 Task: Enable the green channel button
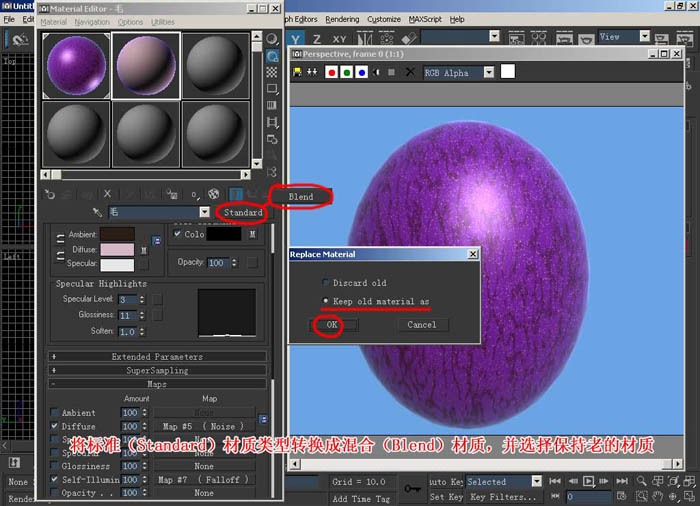pyautogui.click(x=346, y=72)
